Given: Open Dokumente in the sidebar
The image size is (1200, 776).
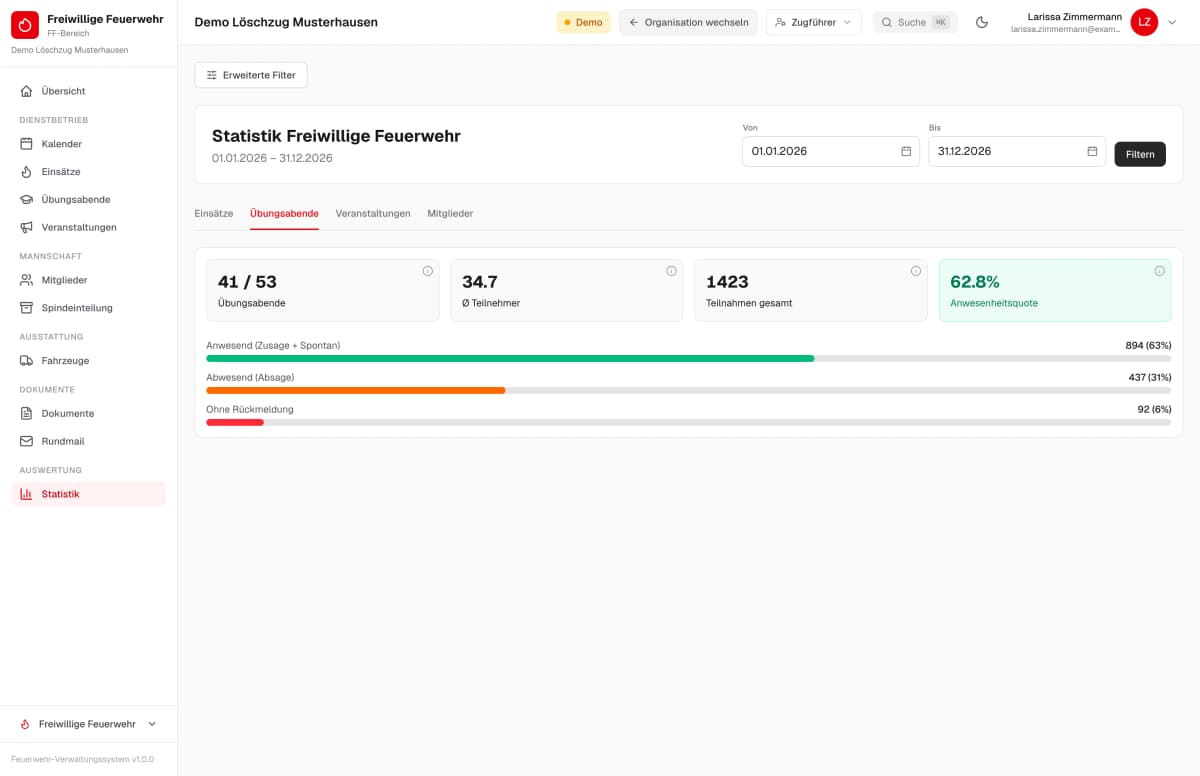Looking at the screenshot, I should [x=88, y=413].
